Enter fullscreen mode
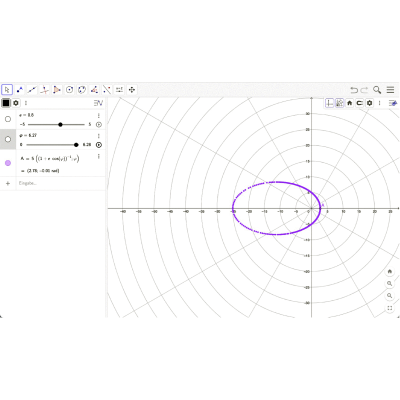Screen dimensions: 400x400 coord(390,308)
